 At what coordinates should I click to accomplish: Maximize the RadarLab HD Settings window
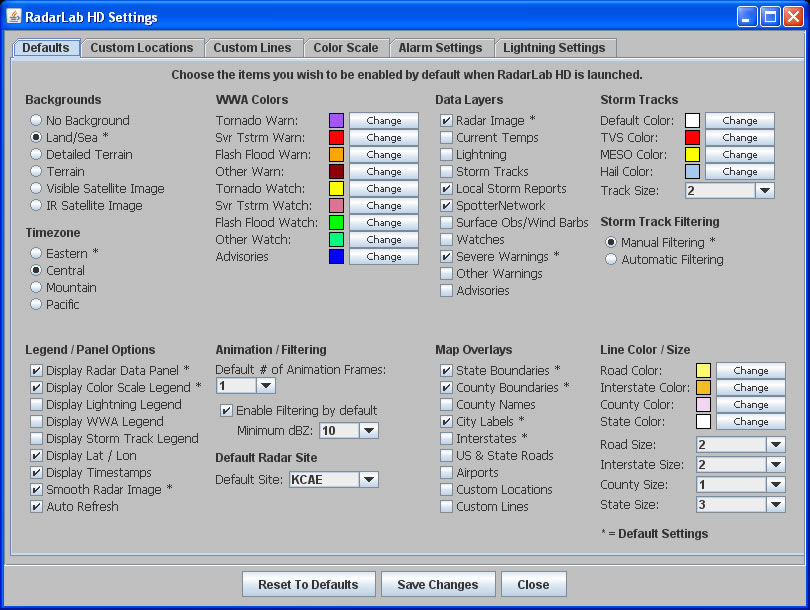770,17
